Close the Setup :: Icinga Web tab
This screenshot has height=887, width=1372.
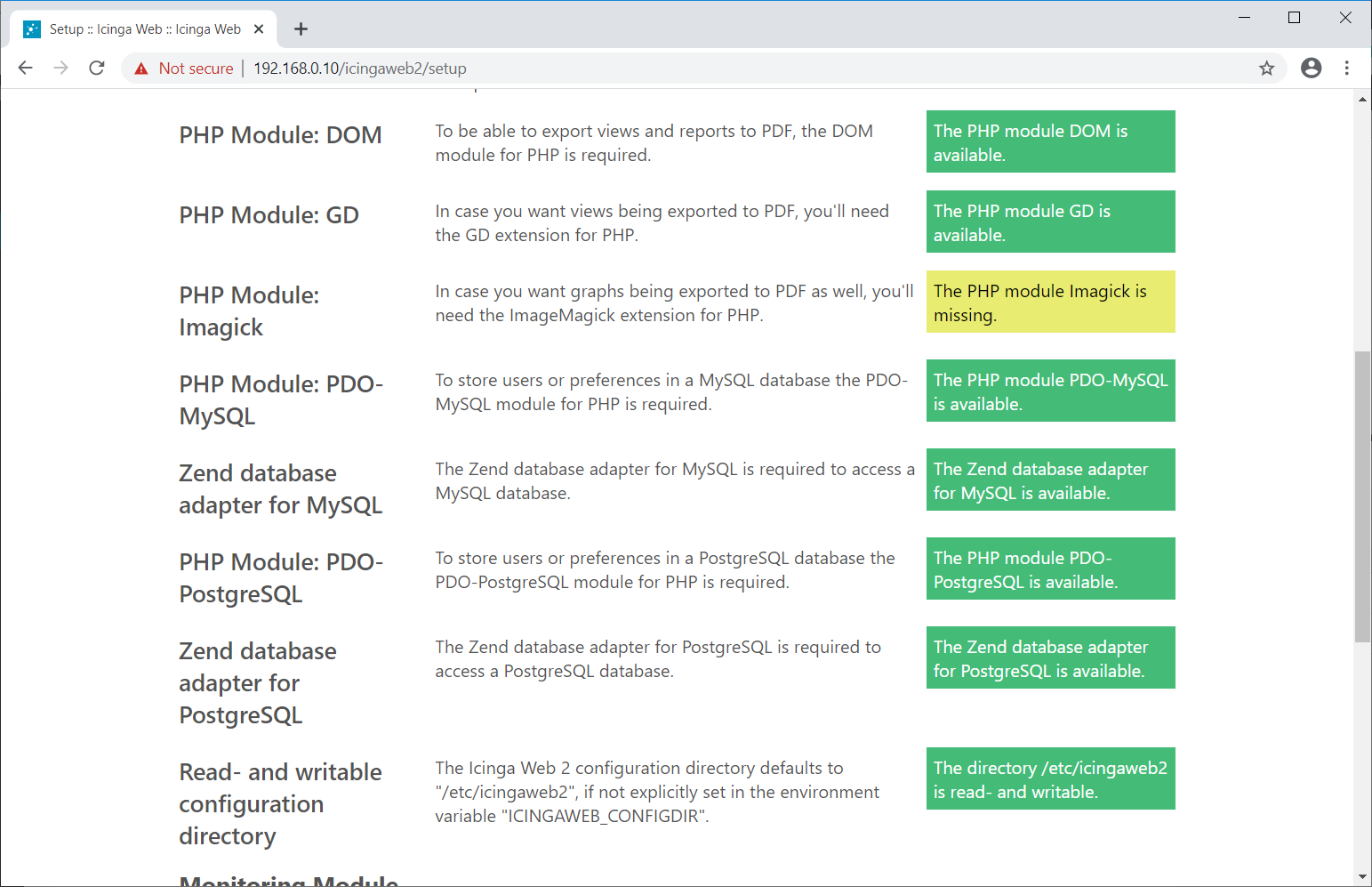pos(259,29)
